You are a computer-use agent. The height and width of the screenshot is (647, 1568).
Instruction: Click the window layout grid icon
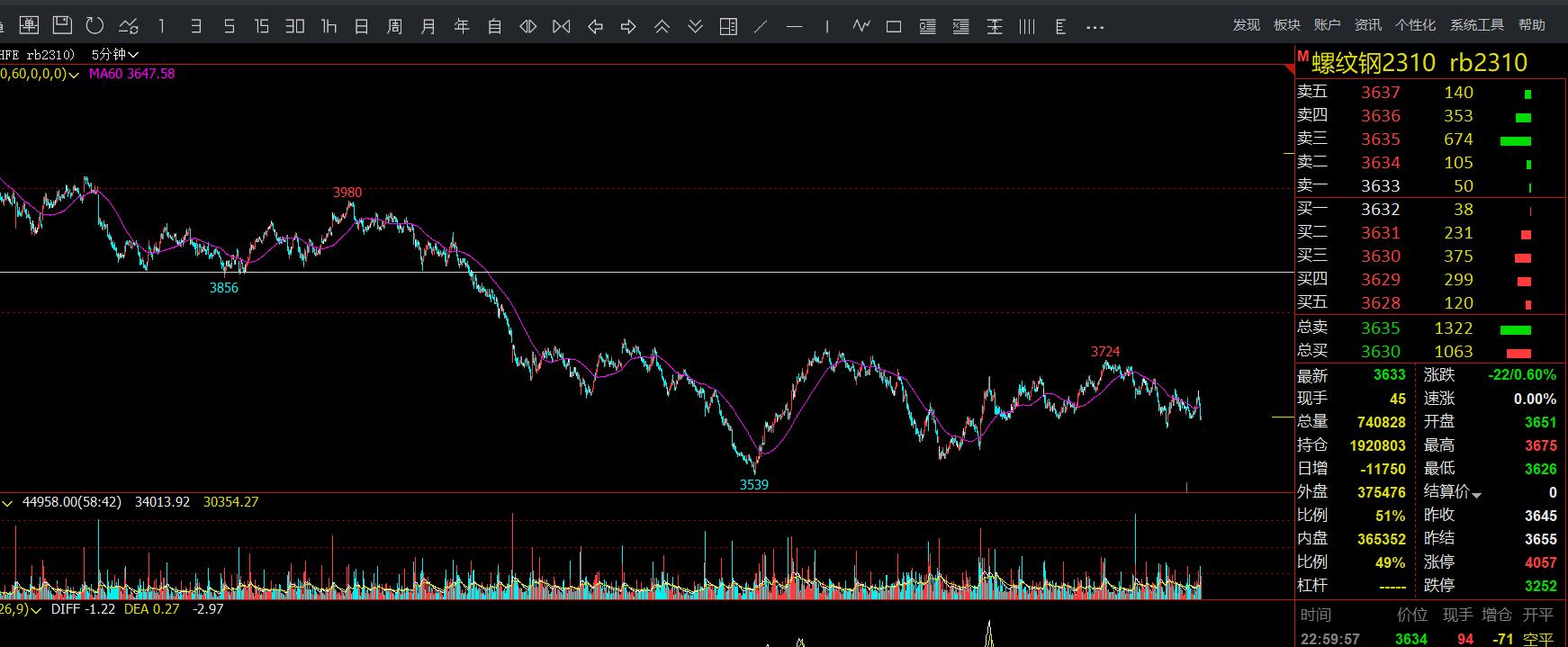tap(728, 27)
